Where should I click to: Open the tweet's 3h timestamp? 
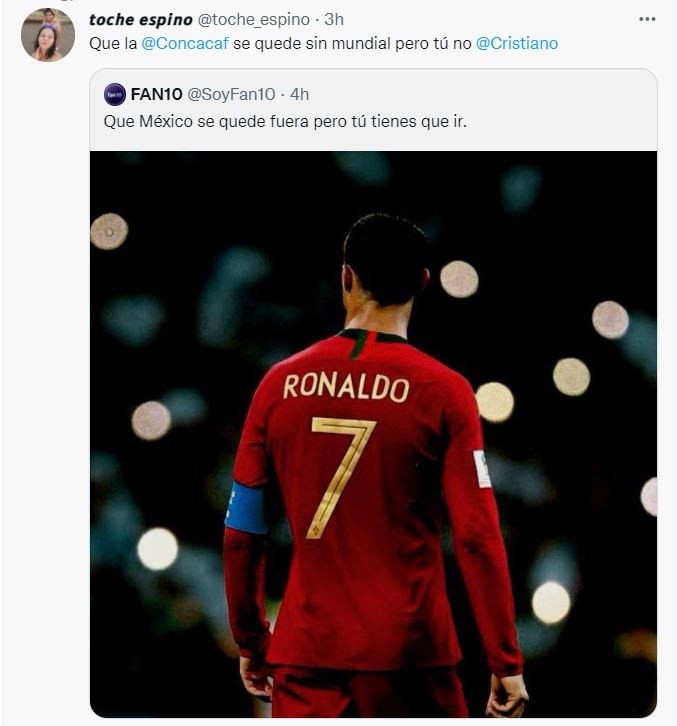point(334,20)
